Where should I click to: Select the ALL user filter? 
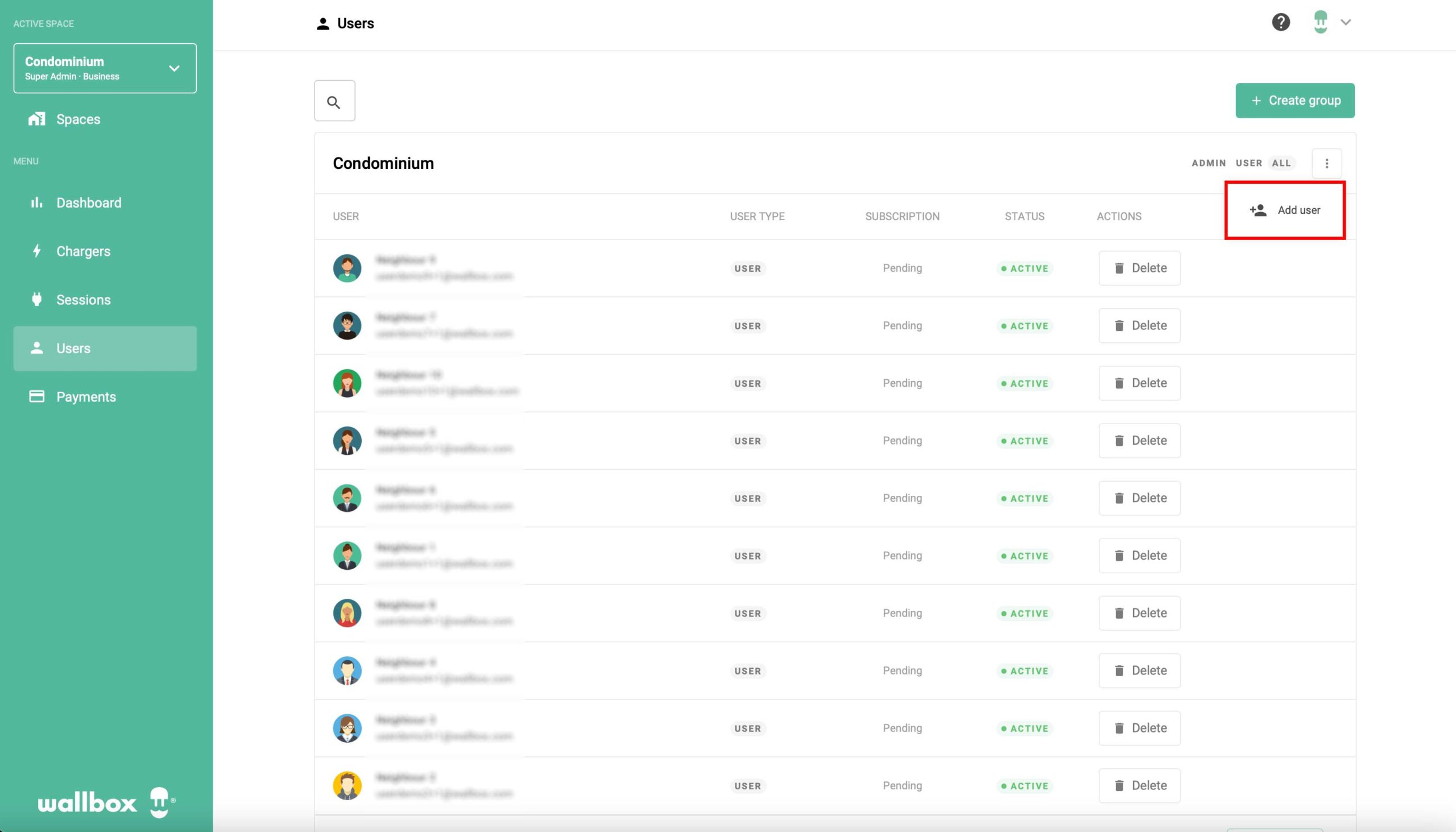pos(1281,163)
